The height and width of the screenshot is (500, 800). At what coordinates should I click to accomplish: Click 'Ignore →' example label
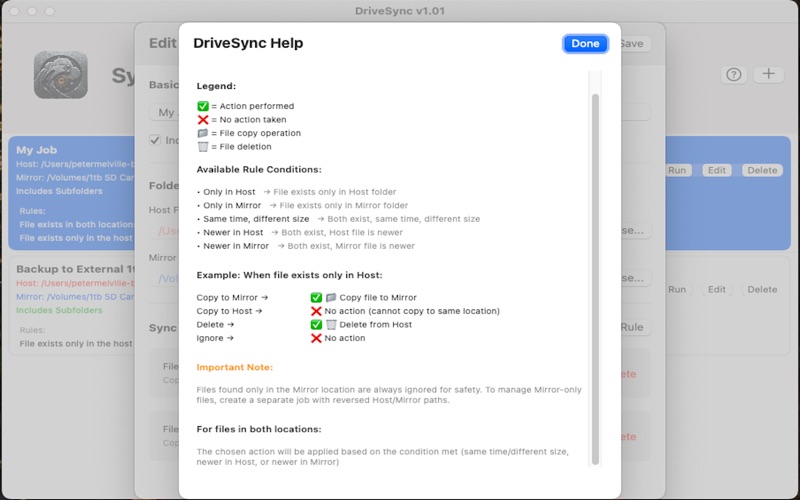click(x=215, y=338)
